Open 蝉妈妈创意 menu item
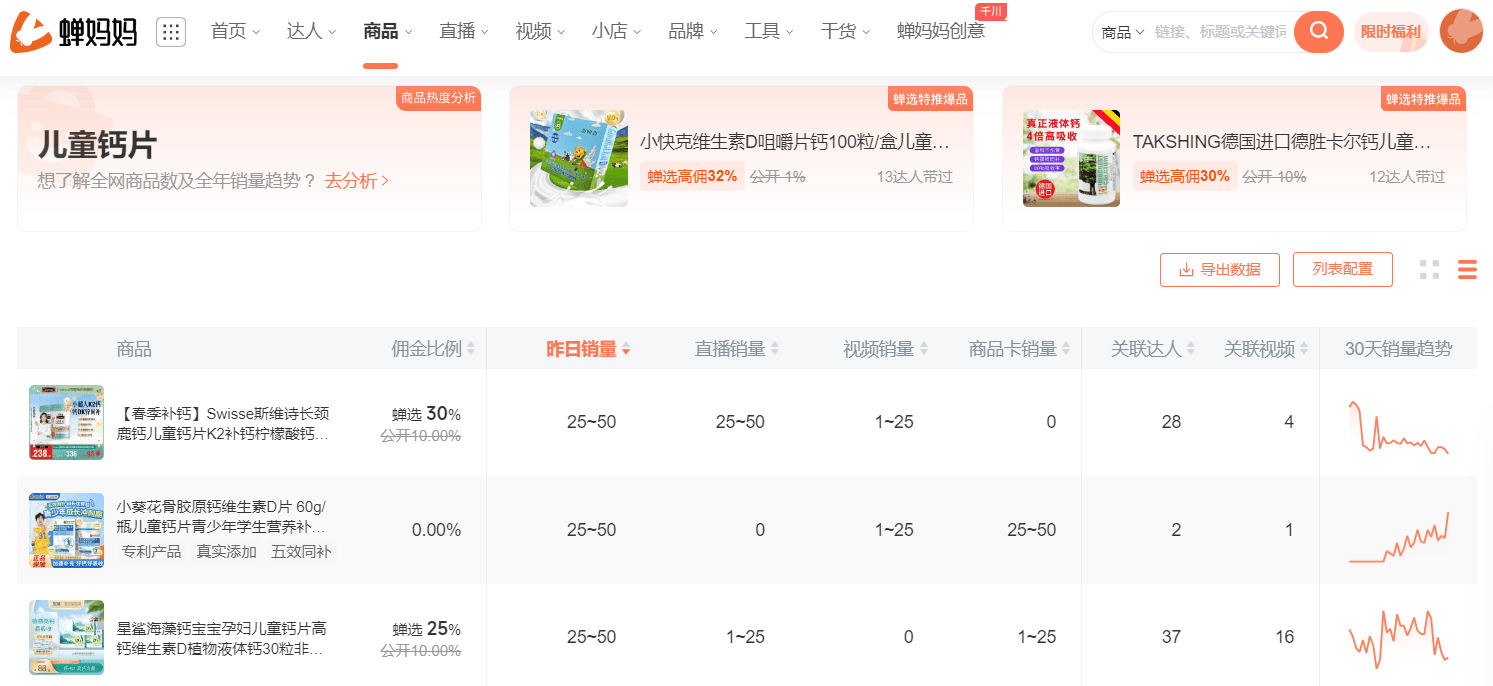 pyautogui.click(x=941, y=31)
